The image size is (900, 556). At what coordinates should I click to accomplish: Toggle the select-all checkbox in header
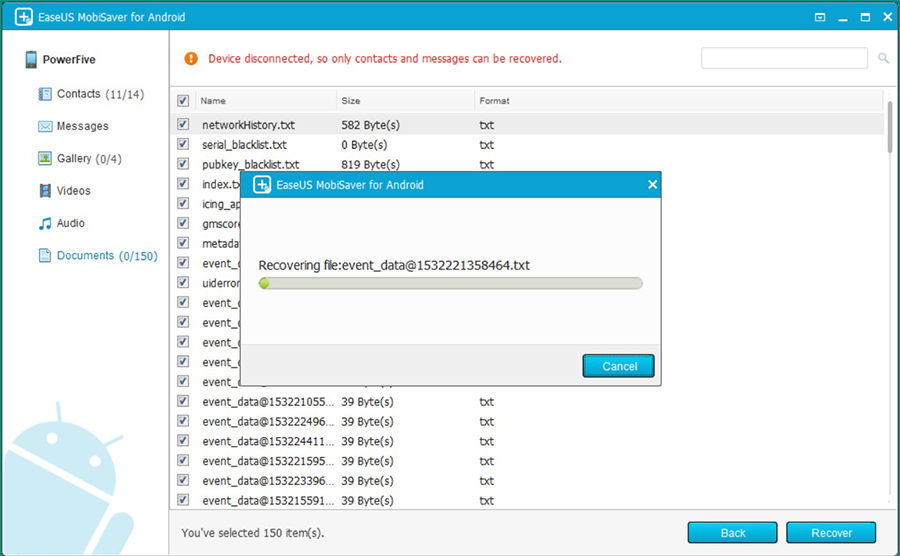(x=183, y=100)
